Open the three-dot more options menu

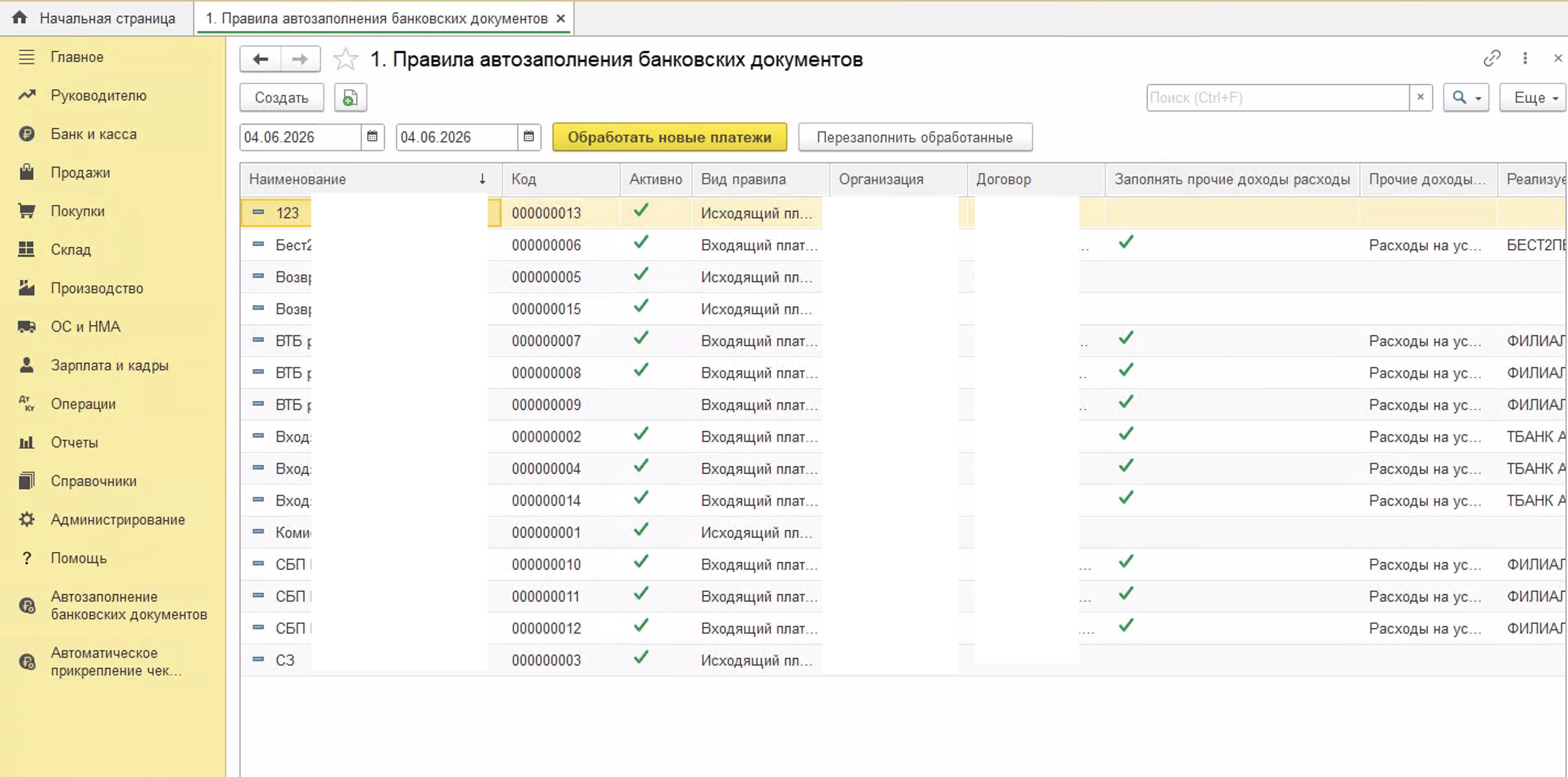[x=1526, y=58]
